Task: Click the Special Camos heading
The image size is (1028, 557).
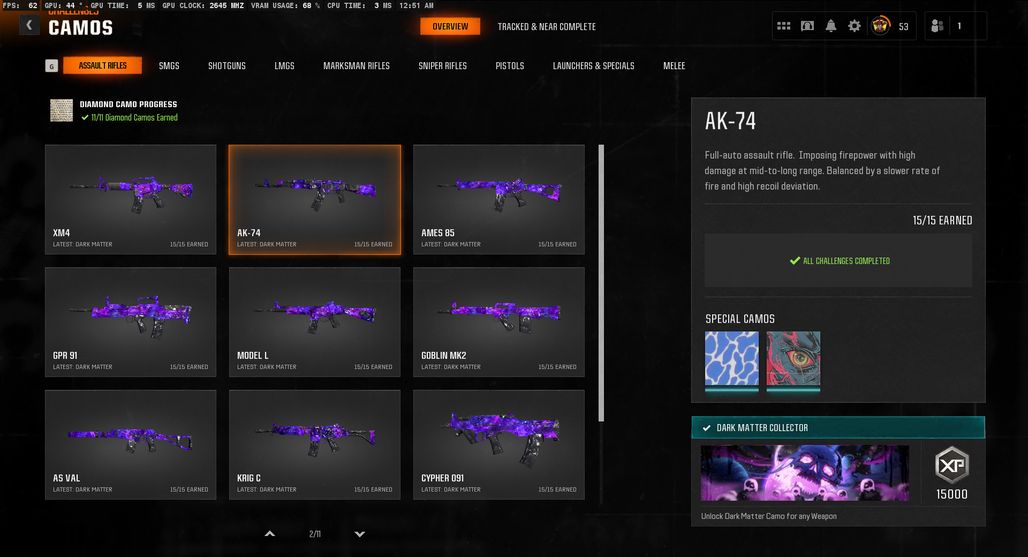Action: point(740,319)
